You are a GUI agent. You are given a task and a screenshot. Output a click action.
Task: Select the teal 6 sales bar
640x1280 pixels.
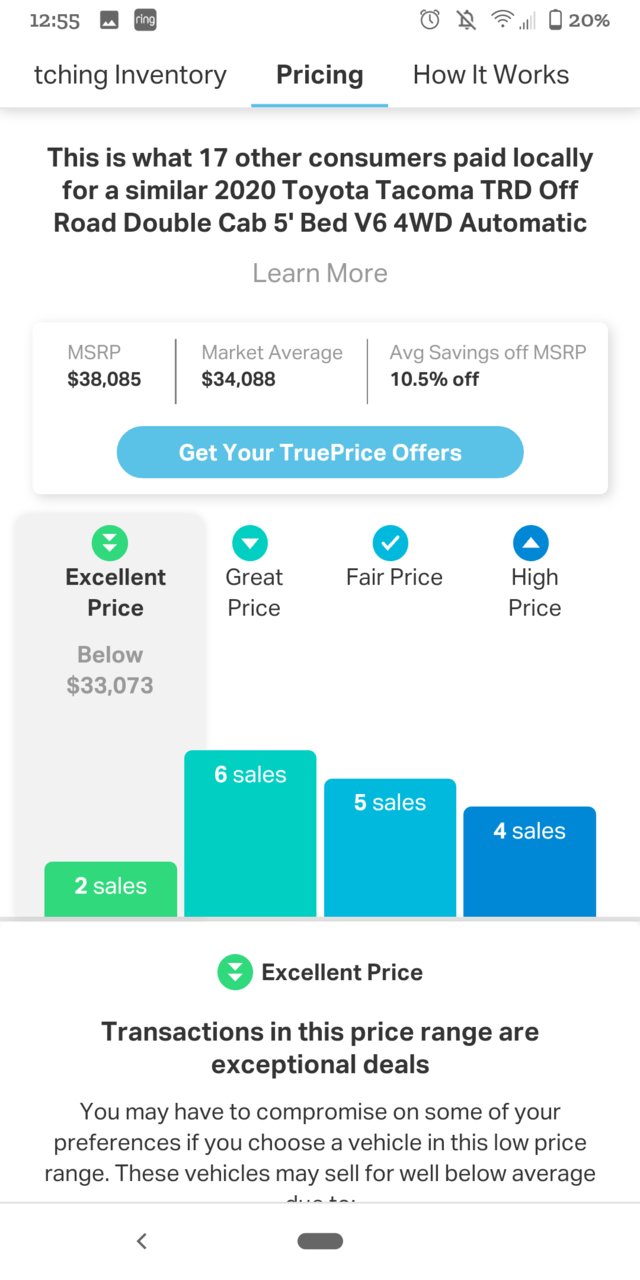250,833
